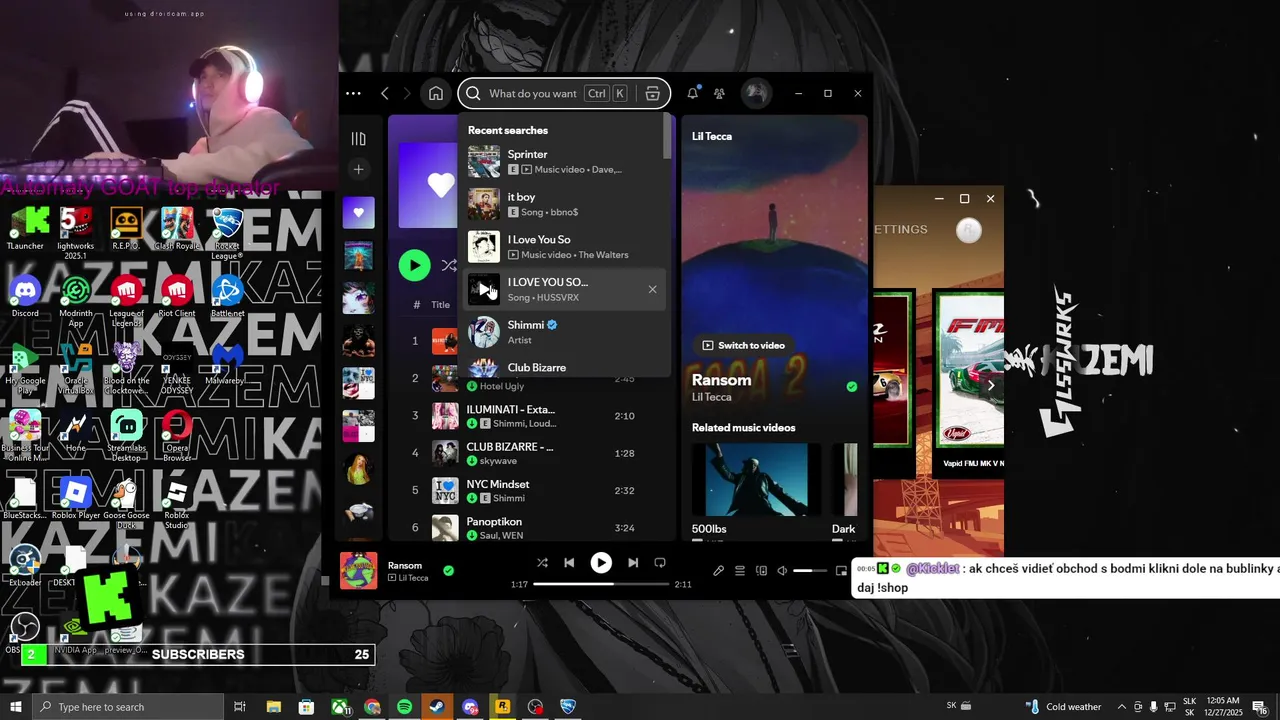Mute the Spotify volume speaker icon
Screen dimensions: 1280x720
click(783, 571)
